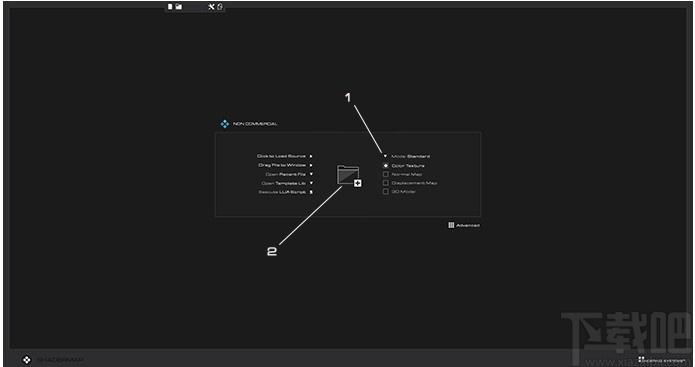Click the Advanced grid icon
Image resolution: width=695 pixels, height=367 pixels.
click(x=451, y=225)
